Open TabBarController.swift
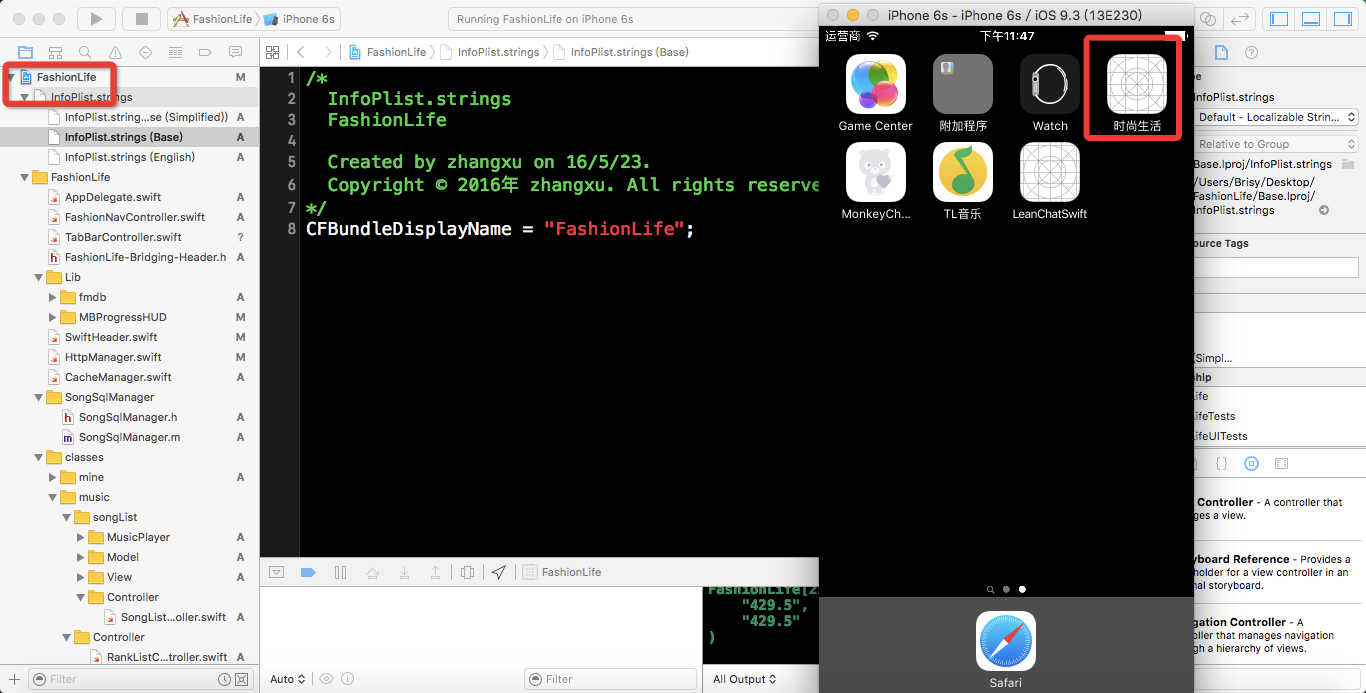1366x693 pixels. click(x=123, y=237)
